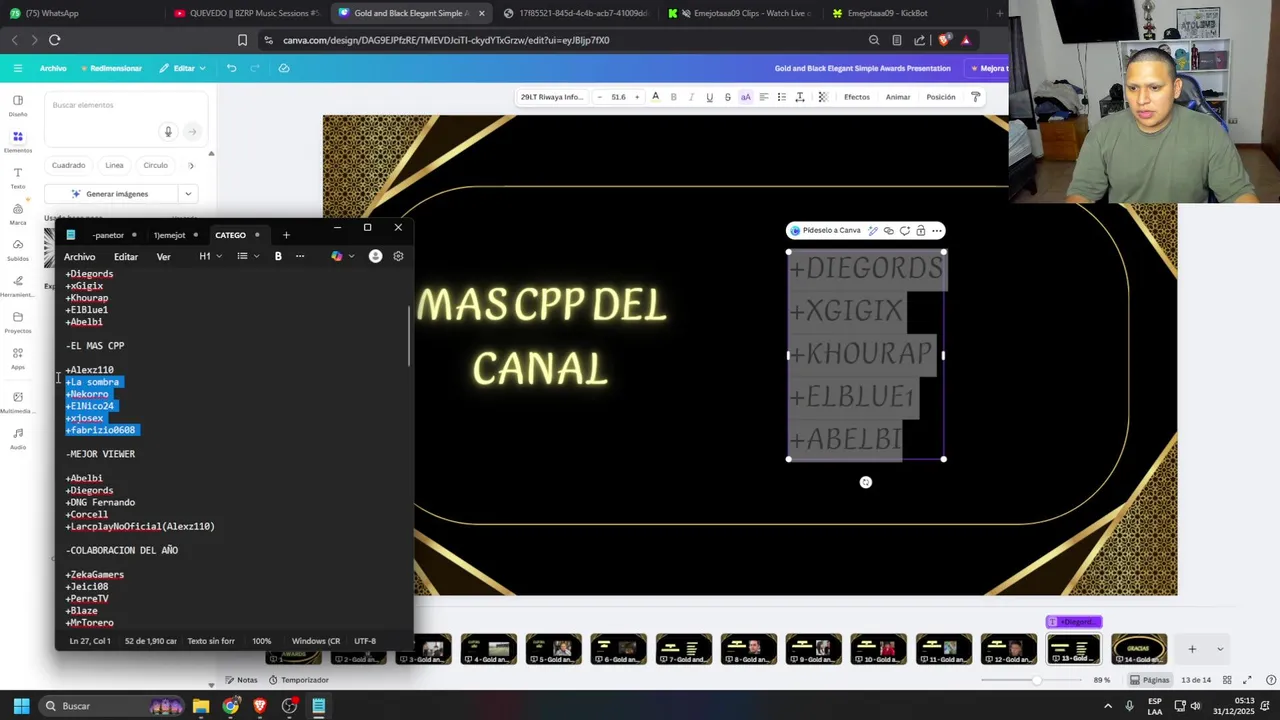Viewport: 1280px width, 720px height.
Task: Open Notepad Ver menu
Action: pos(163,257)
